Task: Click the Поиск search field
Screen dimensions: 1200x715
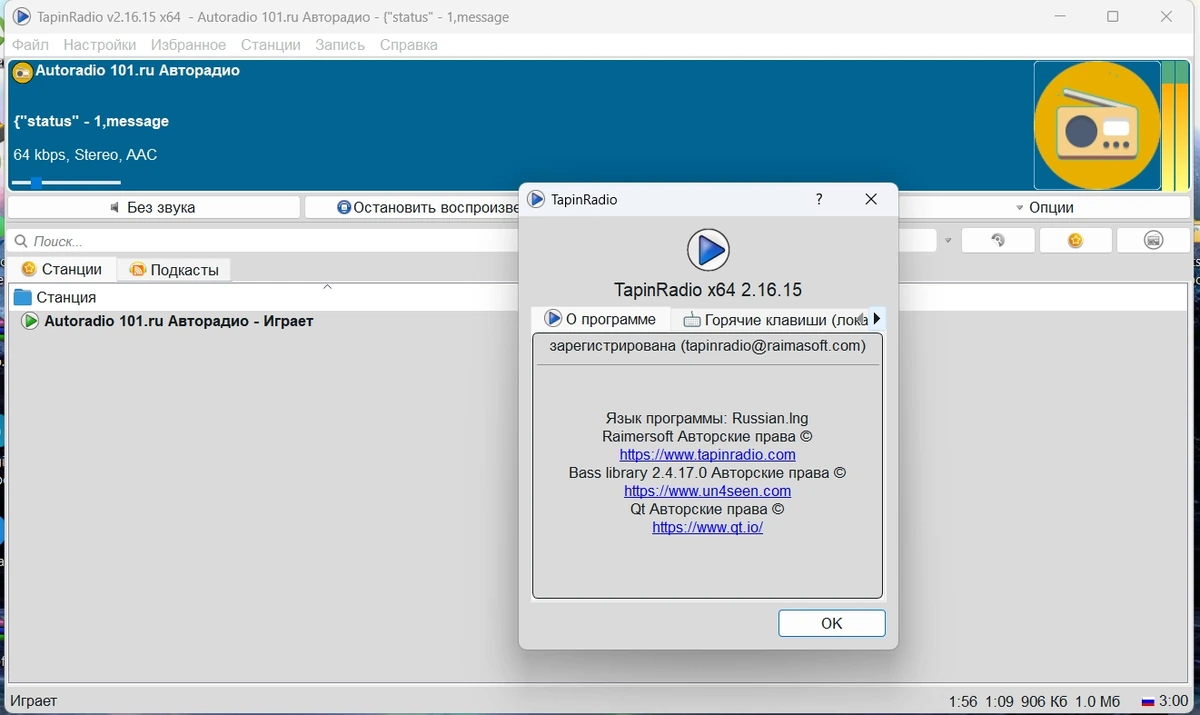Action: coord(263,241)
